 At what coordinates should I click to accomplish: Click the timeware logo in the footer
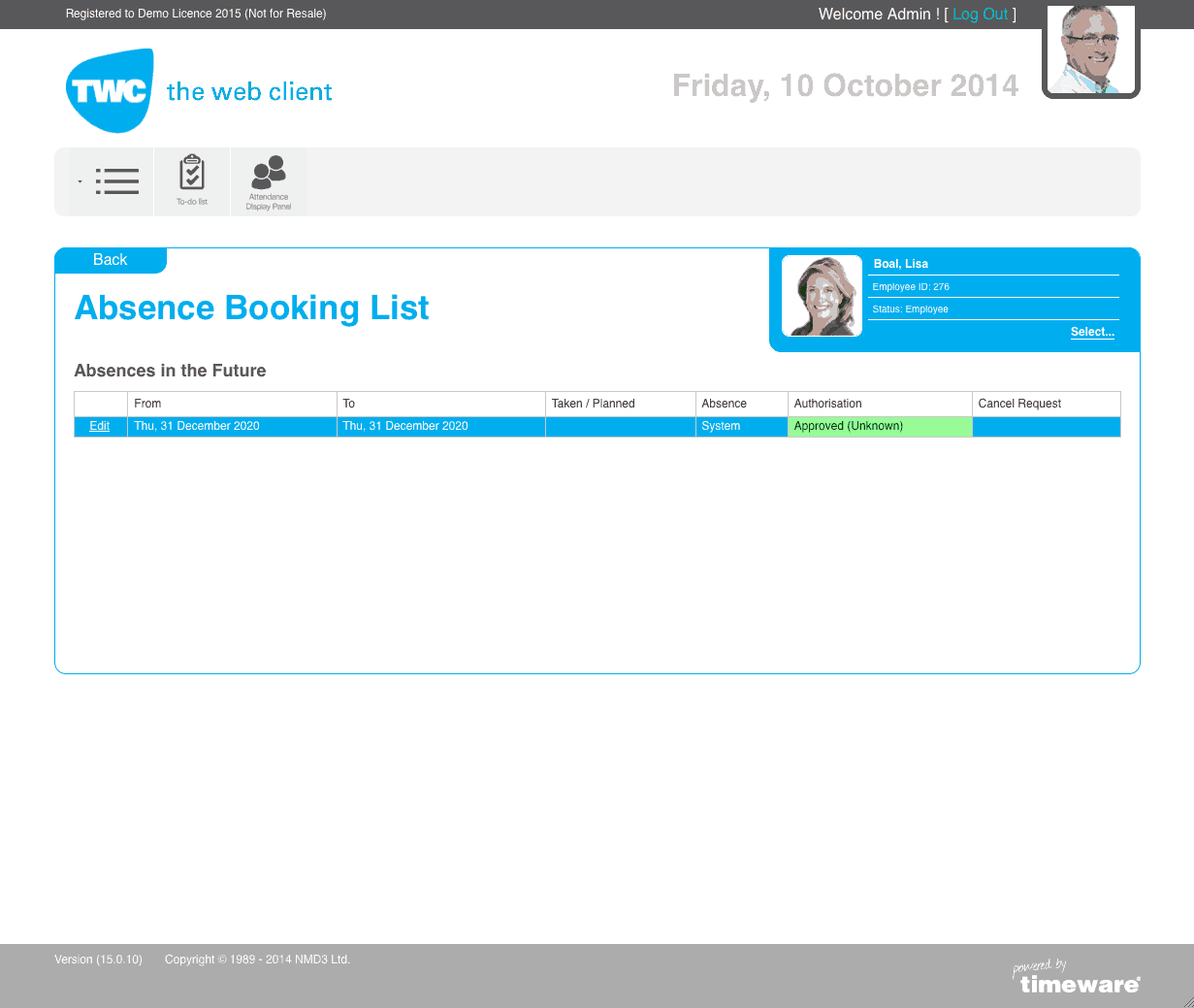point(1077,977)
